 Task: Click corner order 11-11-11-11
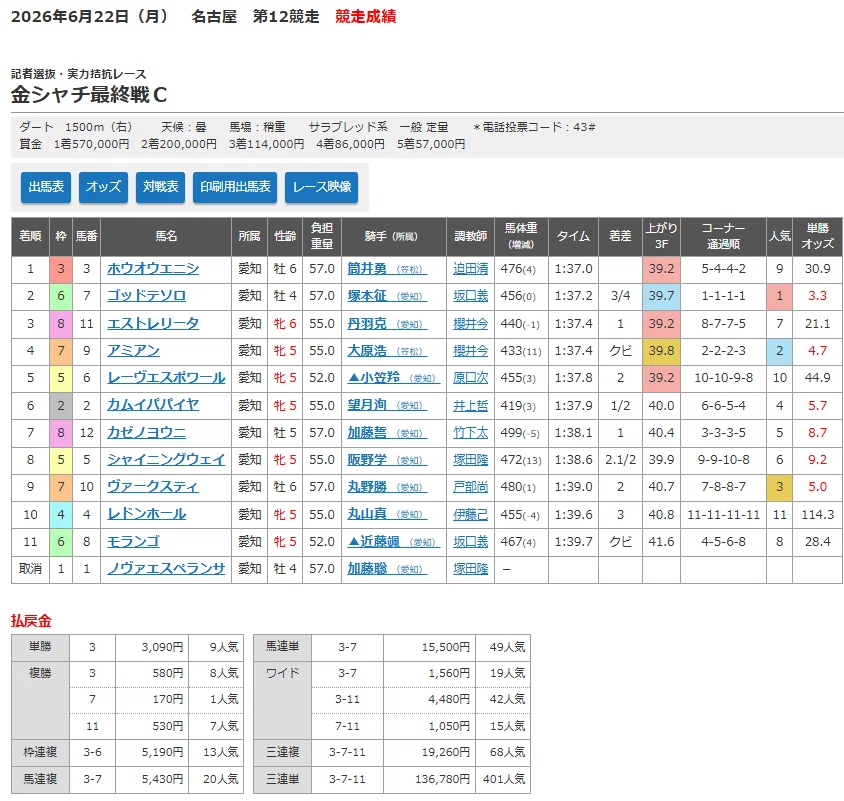click(x=723, y=514)
